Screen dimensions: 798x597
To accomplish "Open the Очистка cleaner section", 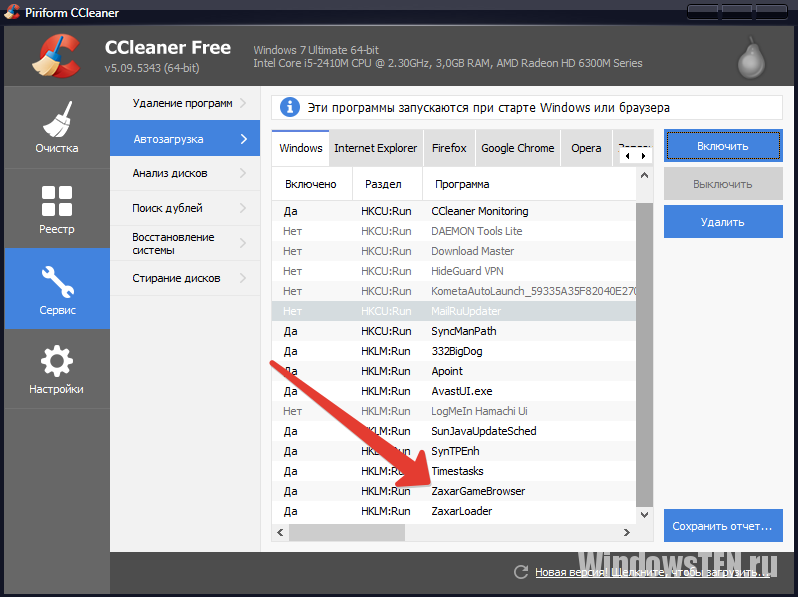I will click(57, 127).
